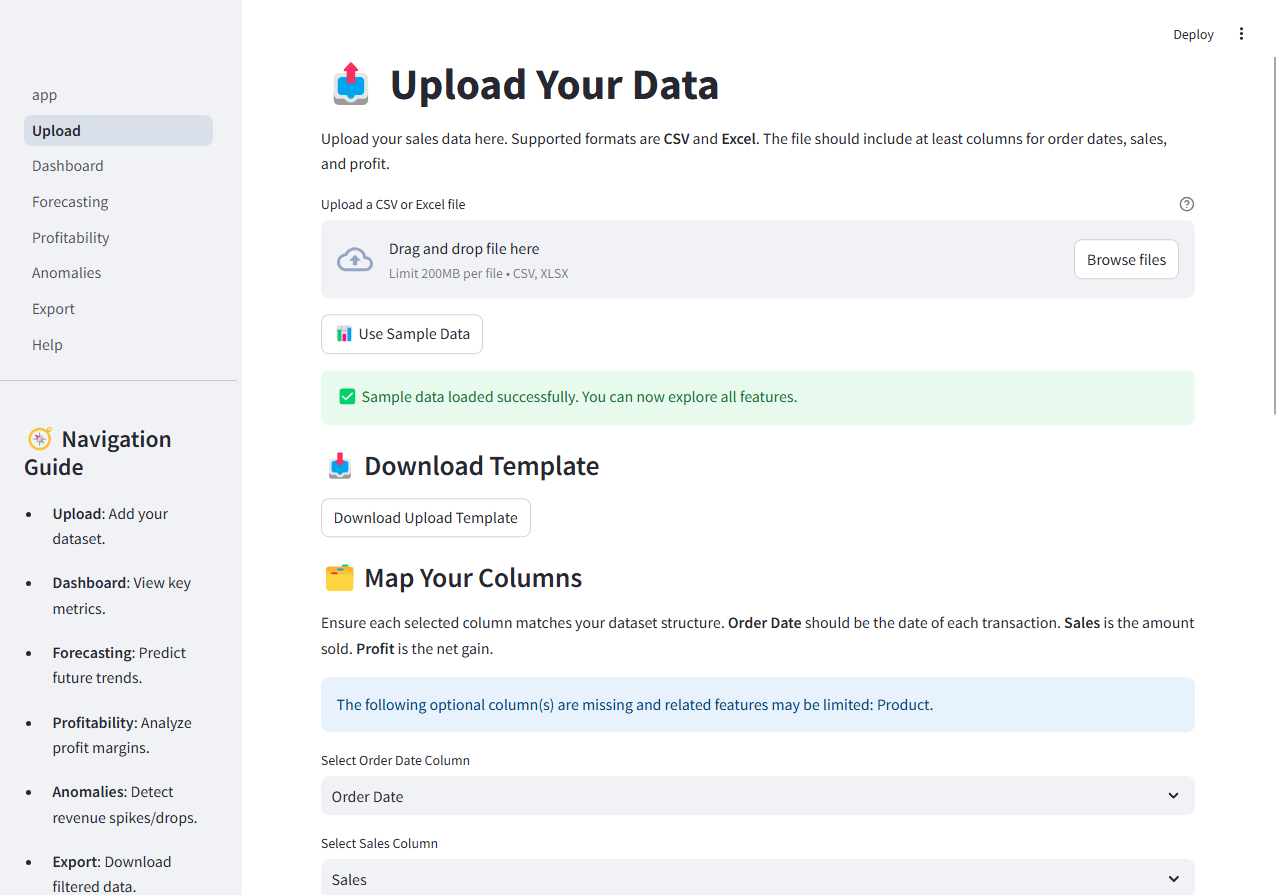The image size is (1276, 895).
Task: Click the bar chart icon on Use Sample Data
Action: click(344, 333)
